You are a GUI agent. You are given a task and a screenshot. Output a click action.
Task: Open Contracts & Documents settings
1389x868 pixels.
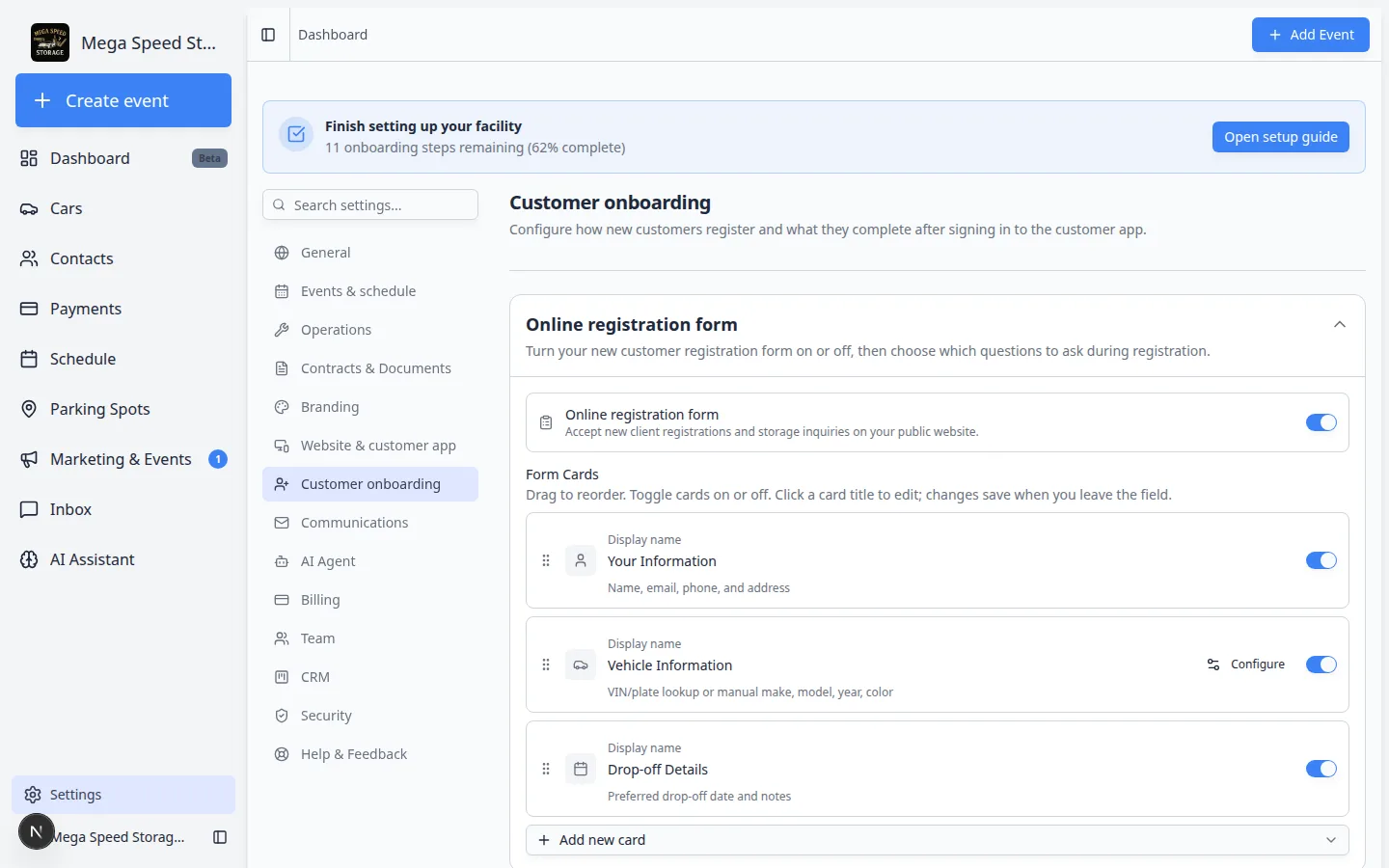370,368
